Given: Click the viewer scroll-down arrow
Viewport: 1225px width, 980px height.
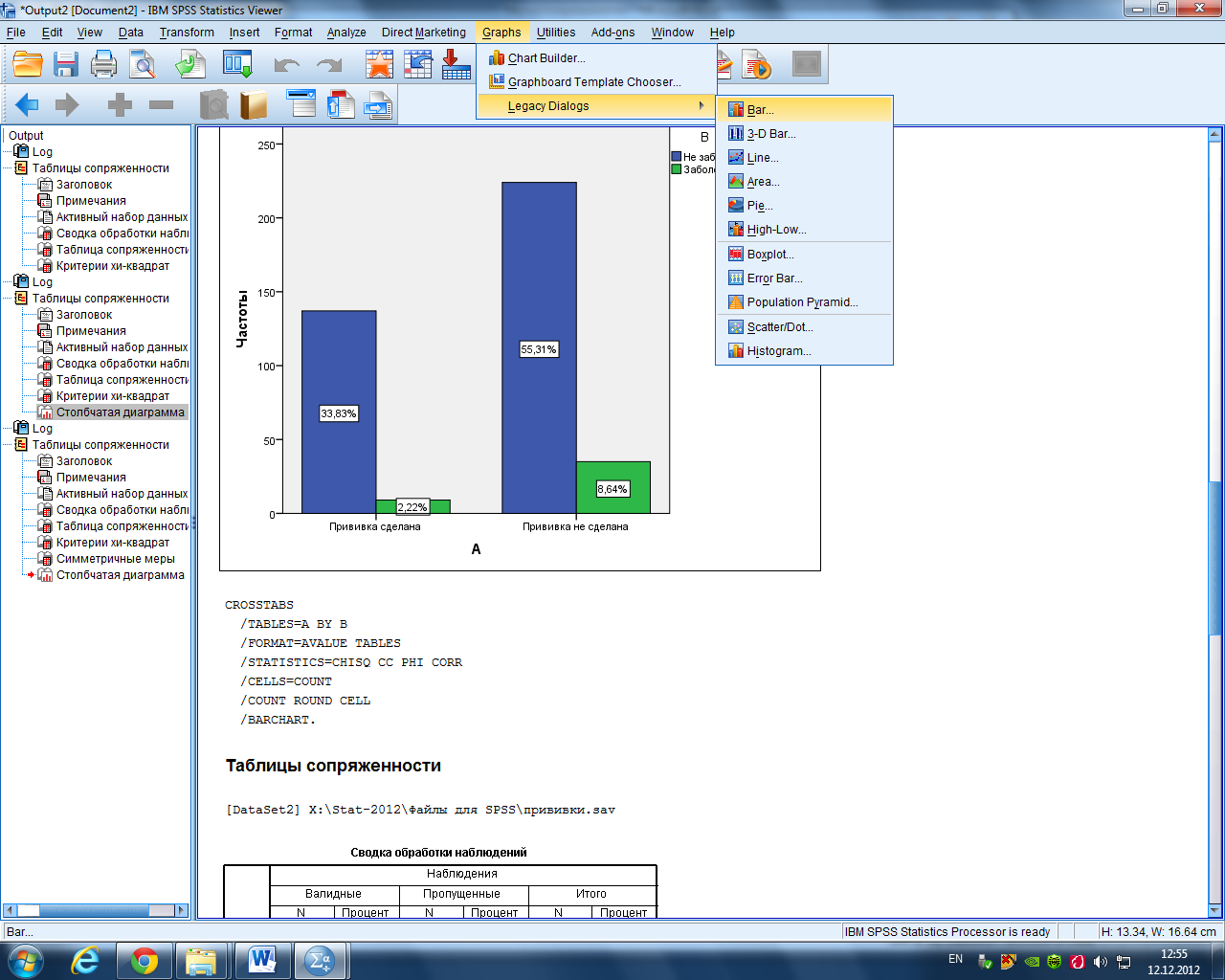Looking at the screenshot, I should 1214,911.
